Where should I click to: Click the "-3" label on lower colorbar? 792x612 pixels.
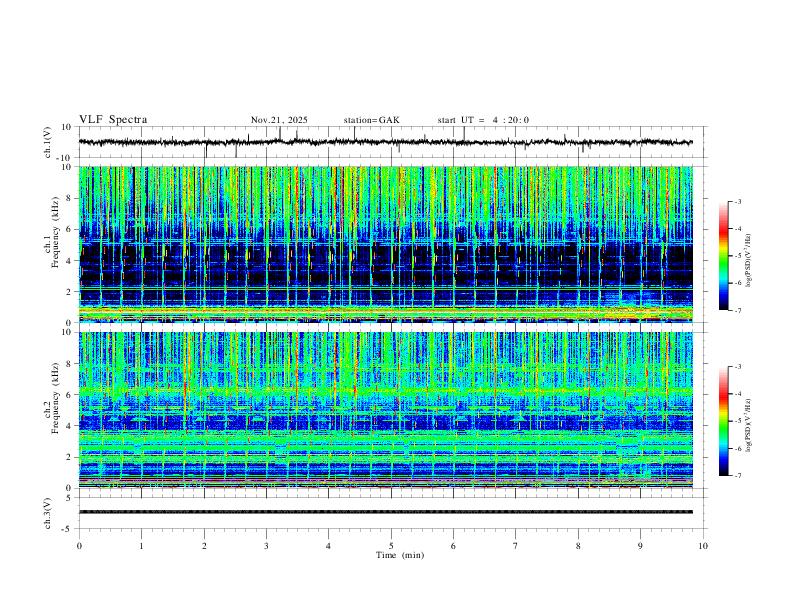pyautogui.click(x=738, y=367)
